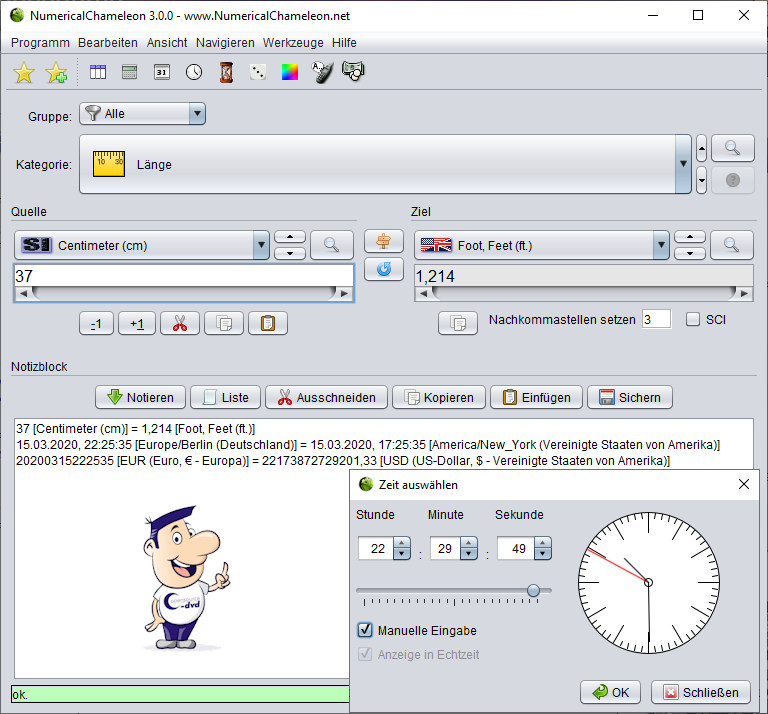
Task: Open the color spectrum picker icon
Action: click(290, 72)
